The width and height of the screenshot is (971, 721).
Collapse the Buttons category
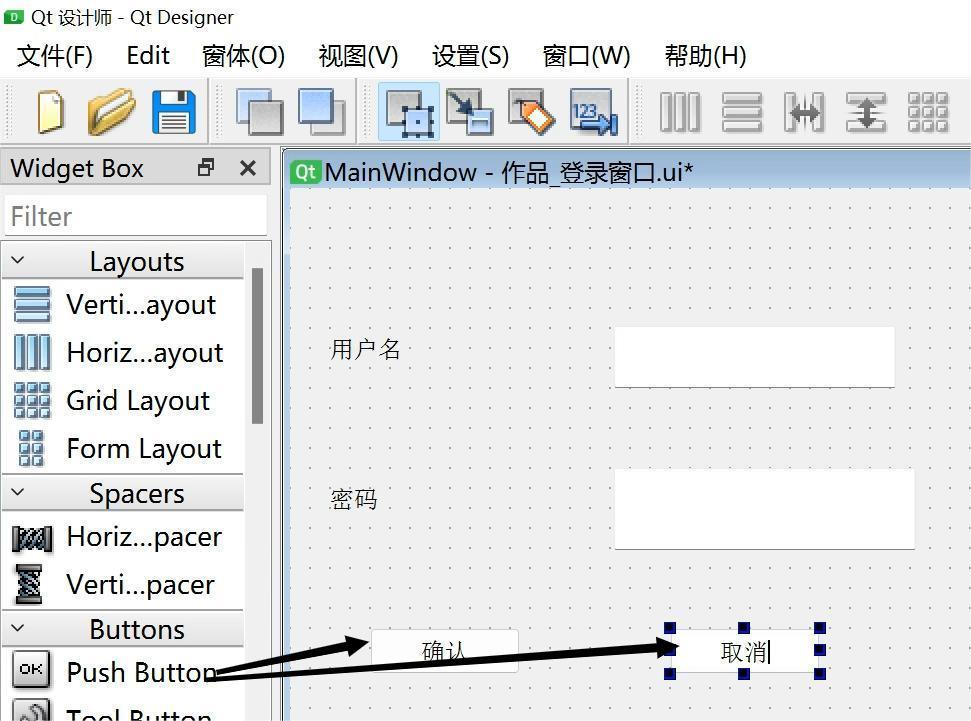tap(18, 628)
